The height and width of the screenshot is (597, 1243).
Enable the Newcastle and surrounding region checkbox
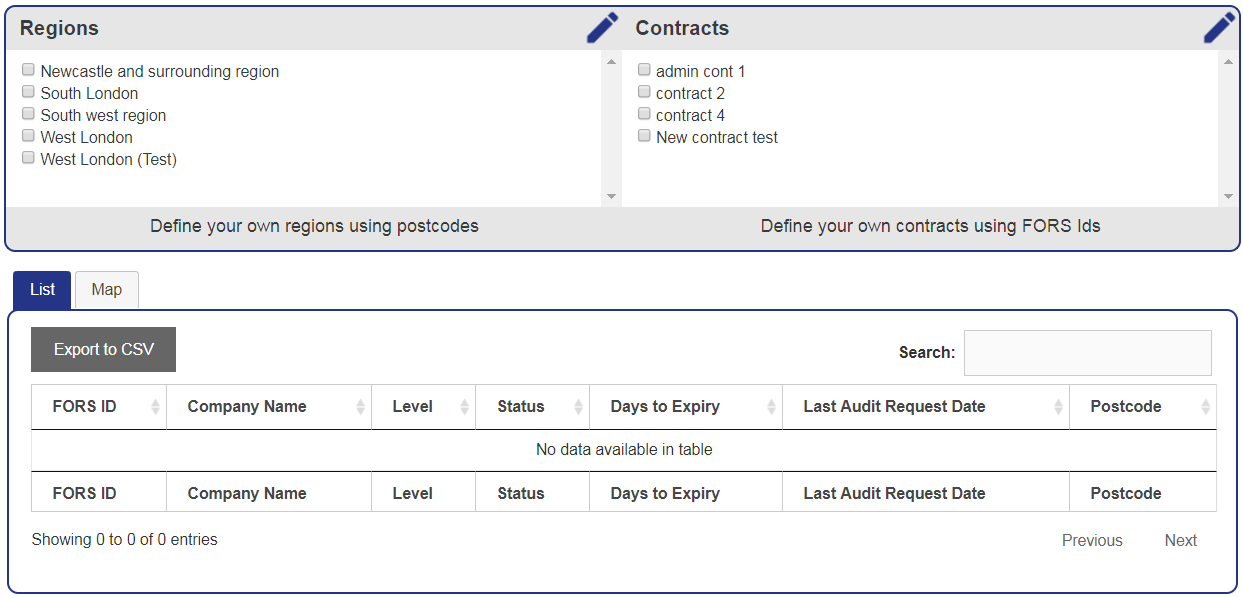click(28, 69)
